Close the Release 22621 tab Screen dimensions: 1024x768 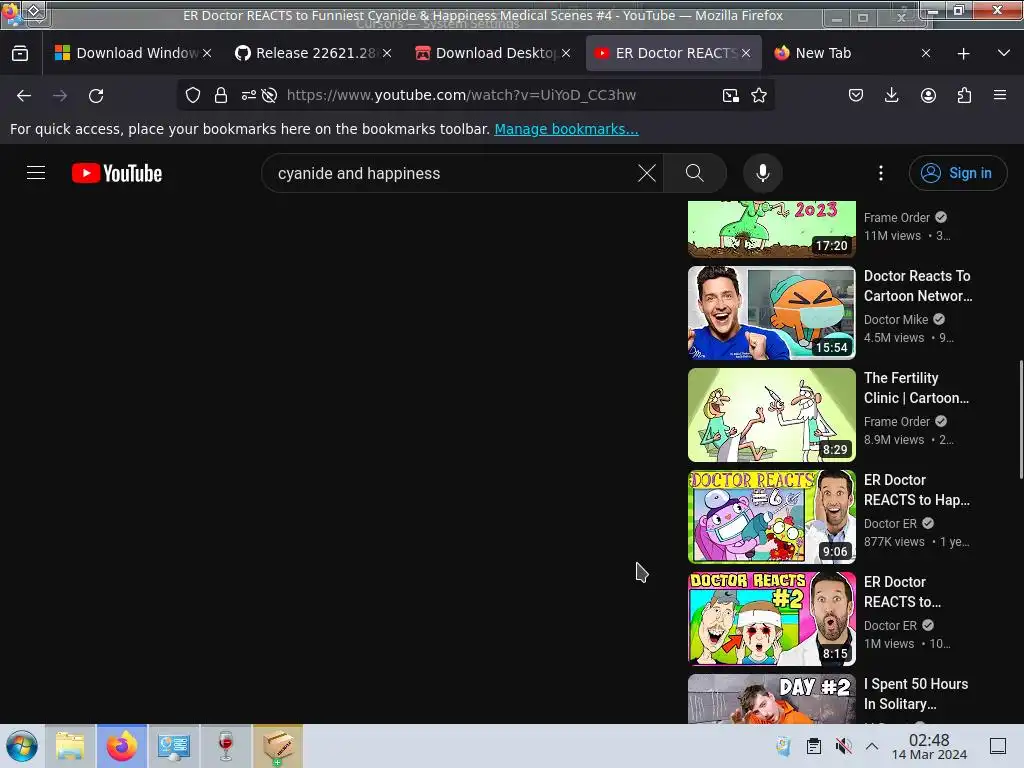tap(387, 54)
